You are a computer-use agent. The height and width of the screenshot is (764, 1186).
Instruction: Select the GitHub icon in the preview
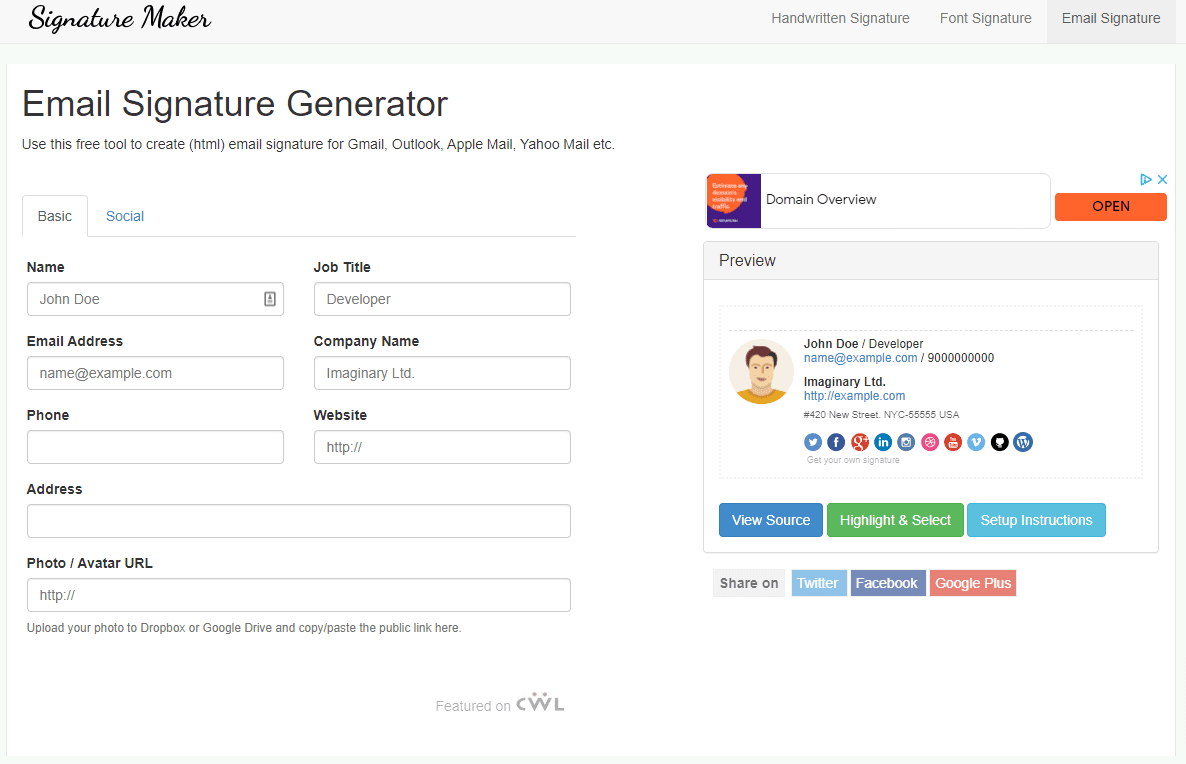click(999, 441)
